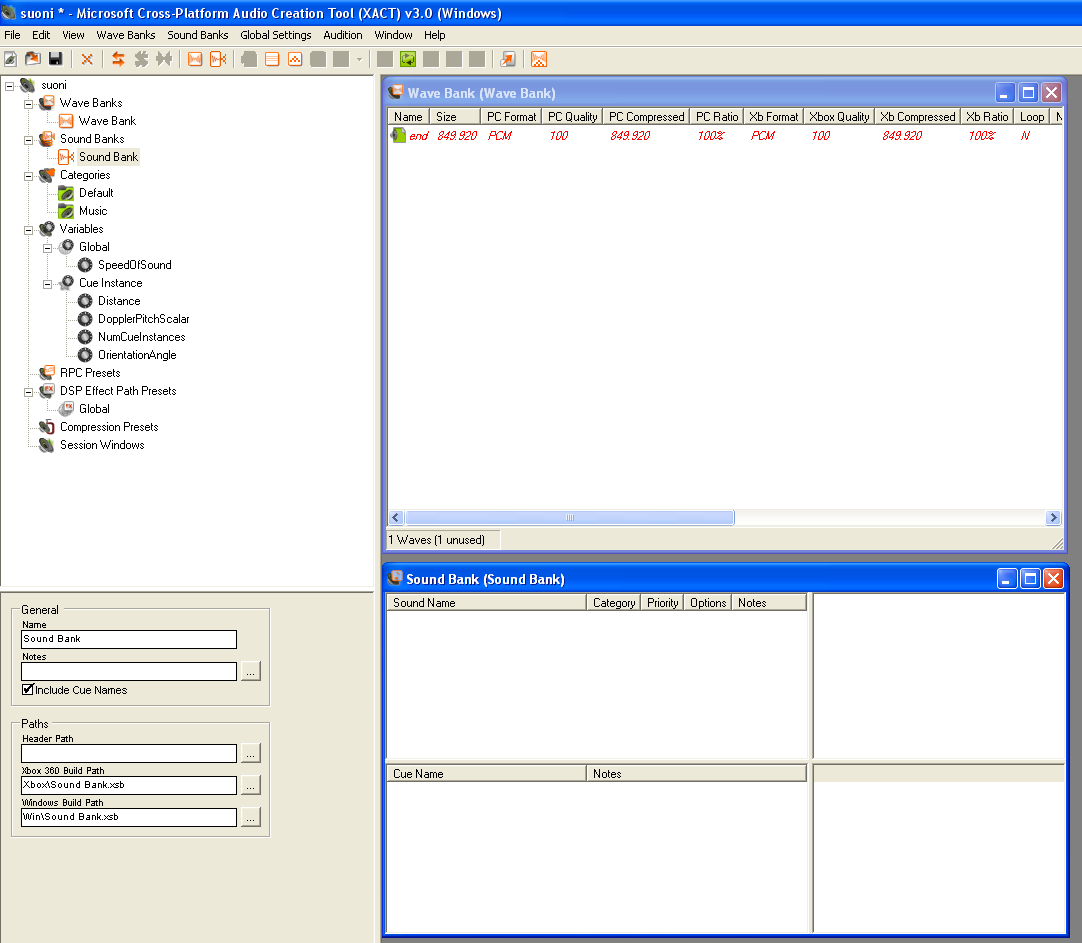Click the New Wave Bank toolbar icon

pos(195,59)
